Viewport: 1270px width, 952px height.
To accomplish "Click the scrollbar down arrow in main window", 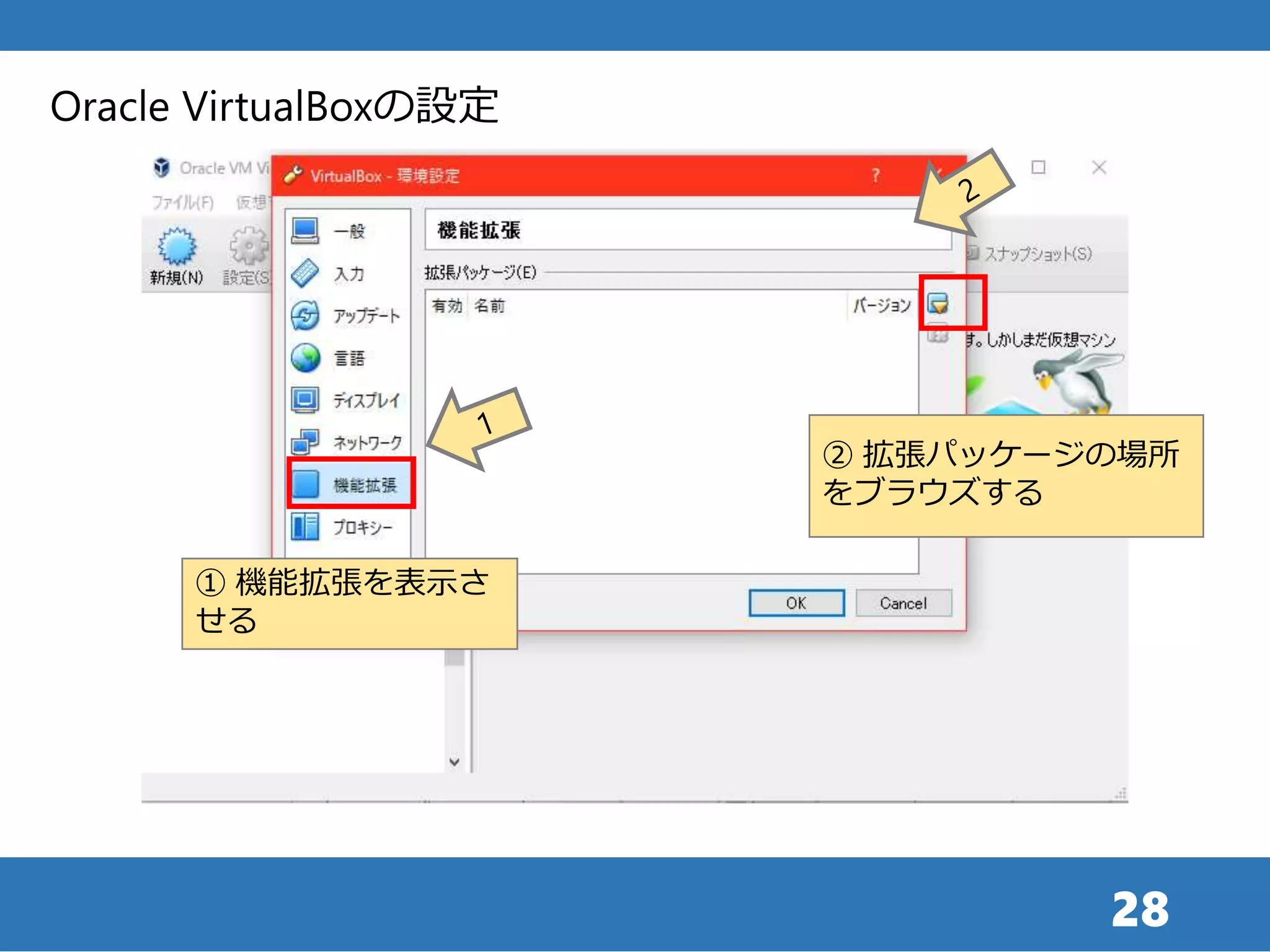I will click(x=455, y=762).
